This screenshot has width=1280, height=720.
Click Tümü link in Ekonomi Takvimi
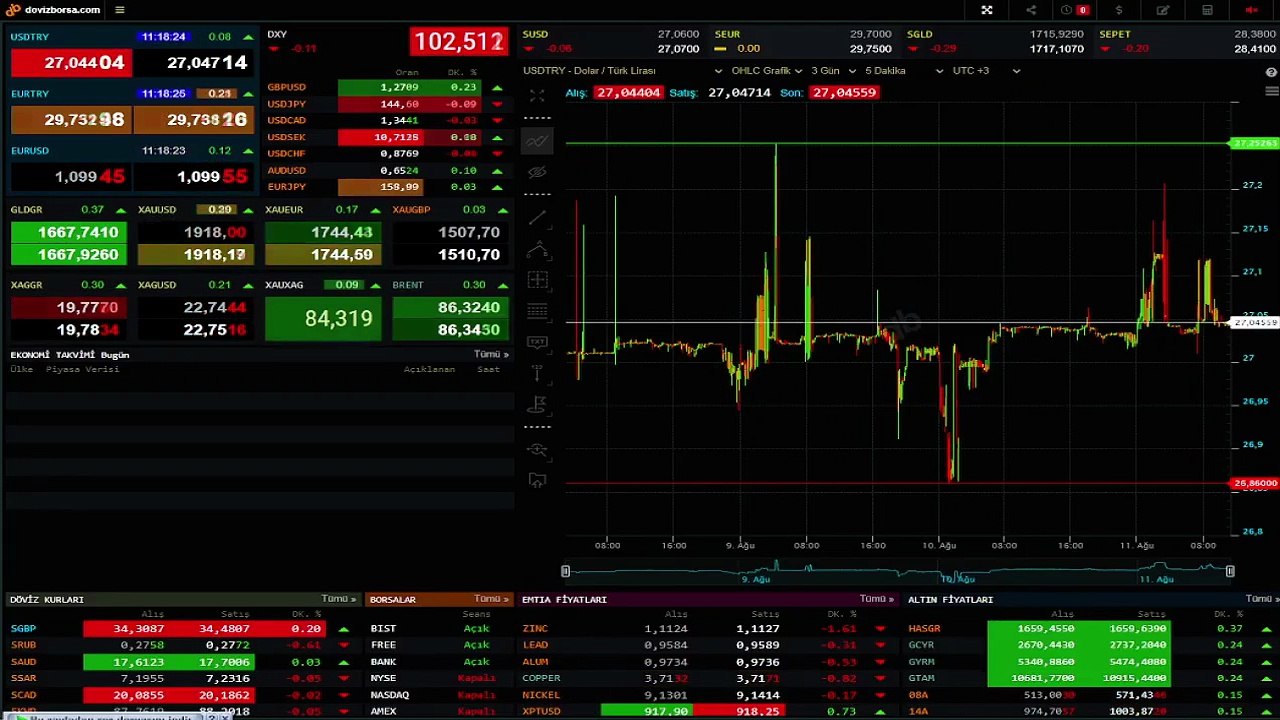[x=490, y=354]
